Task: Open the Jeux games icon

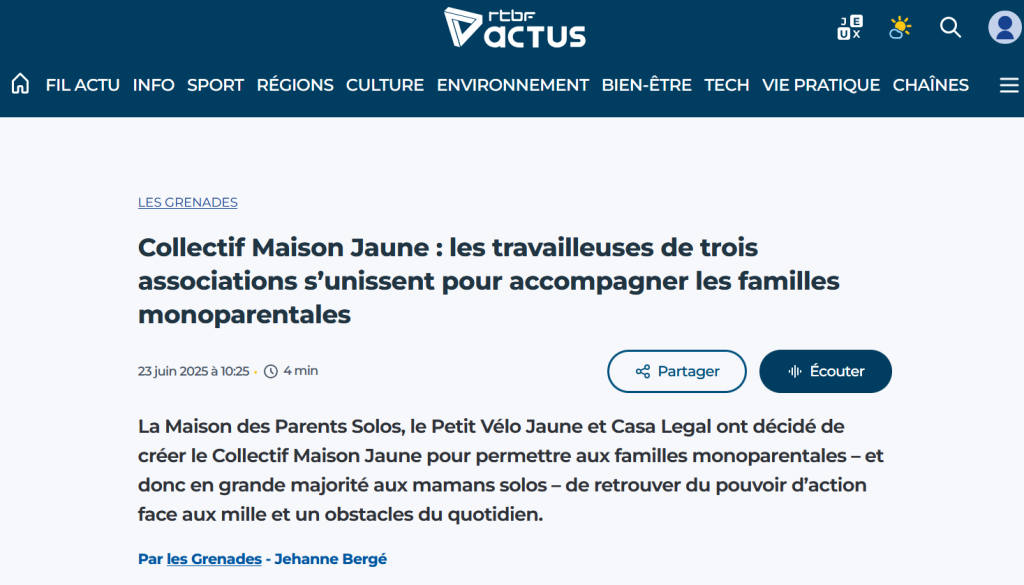Action: pos(849,28)
